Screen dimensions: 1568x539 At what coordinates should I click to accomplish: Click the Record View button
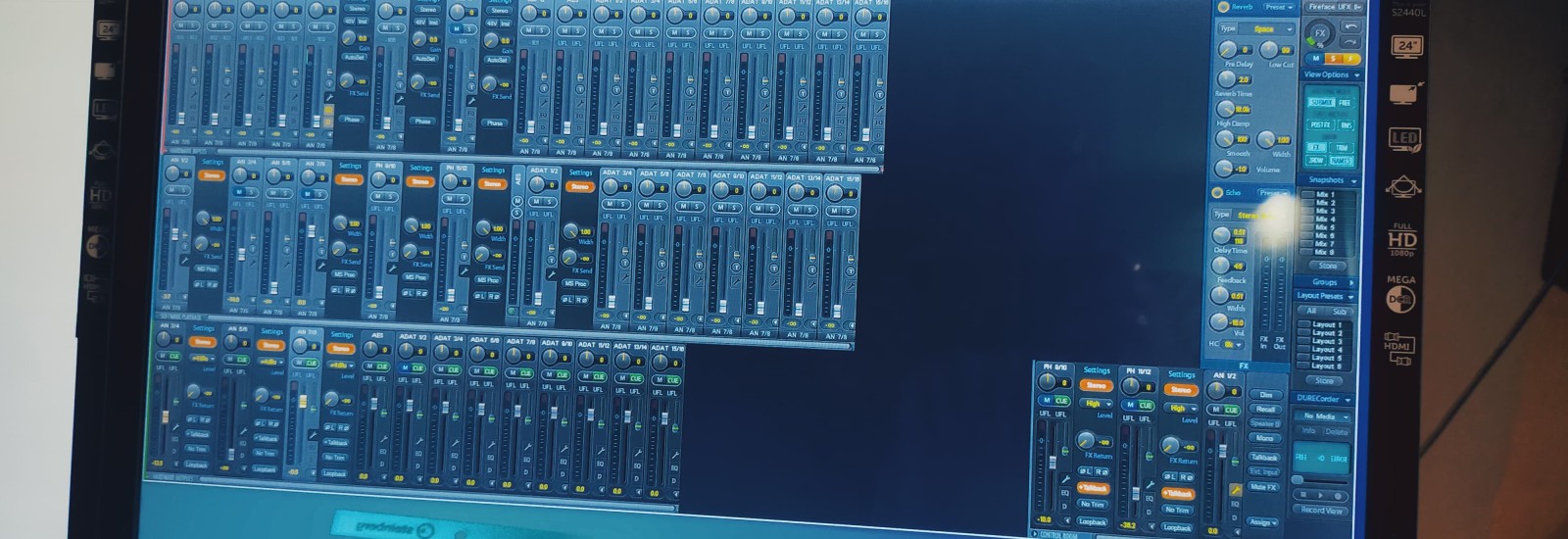1321,511
